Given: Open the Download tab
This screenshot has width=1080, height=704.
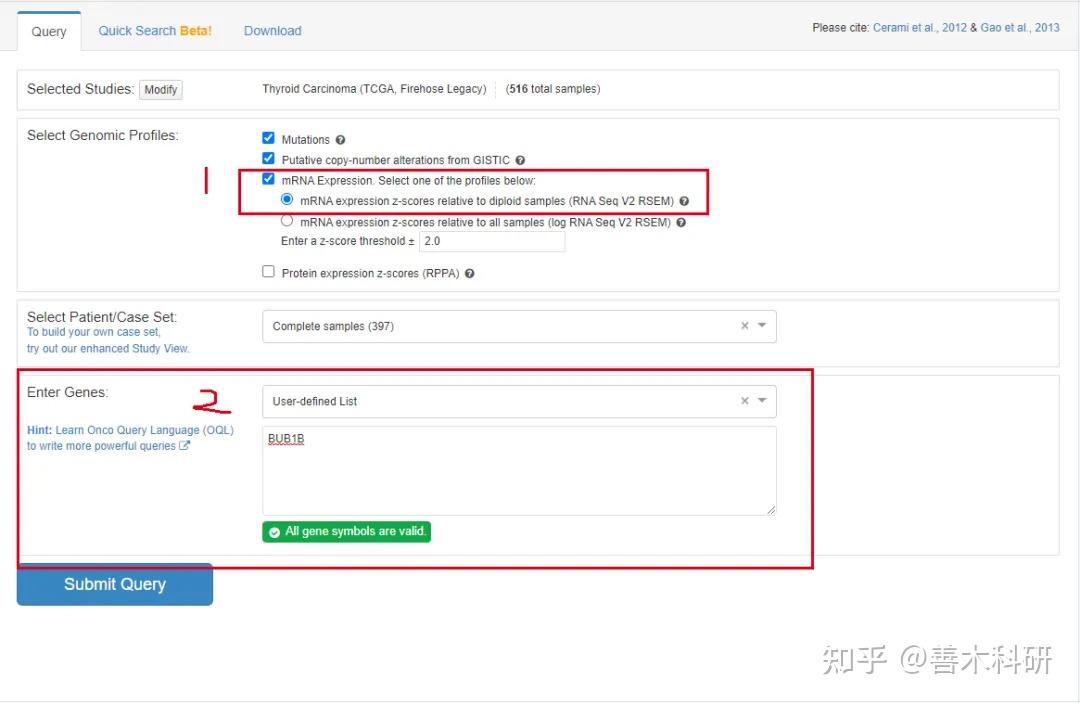Looking at the screenshot, I should tap(273, 31).
